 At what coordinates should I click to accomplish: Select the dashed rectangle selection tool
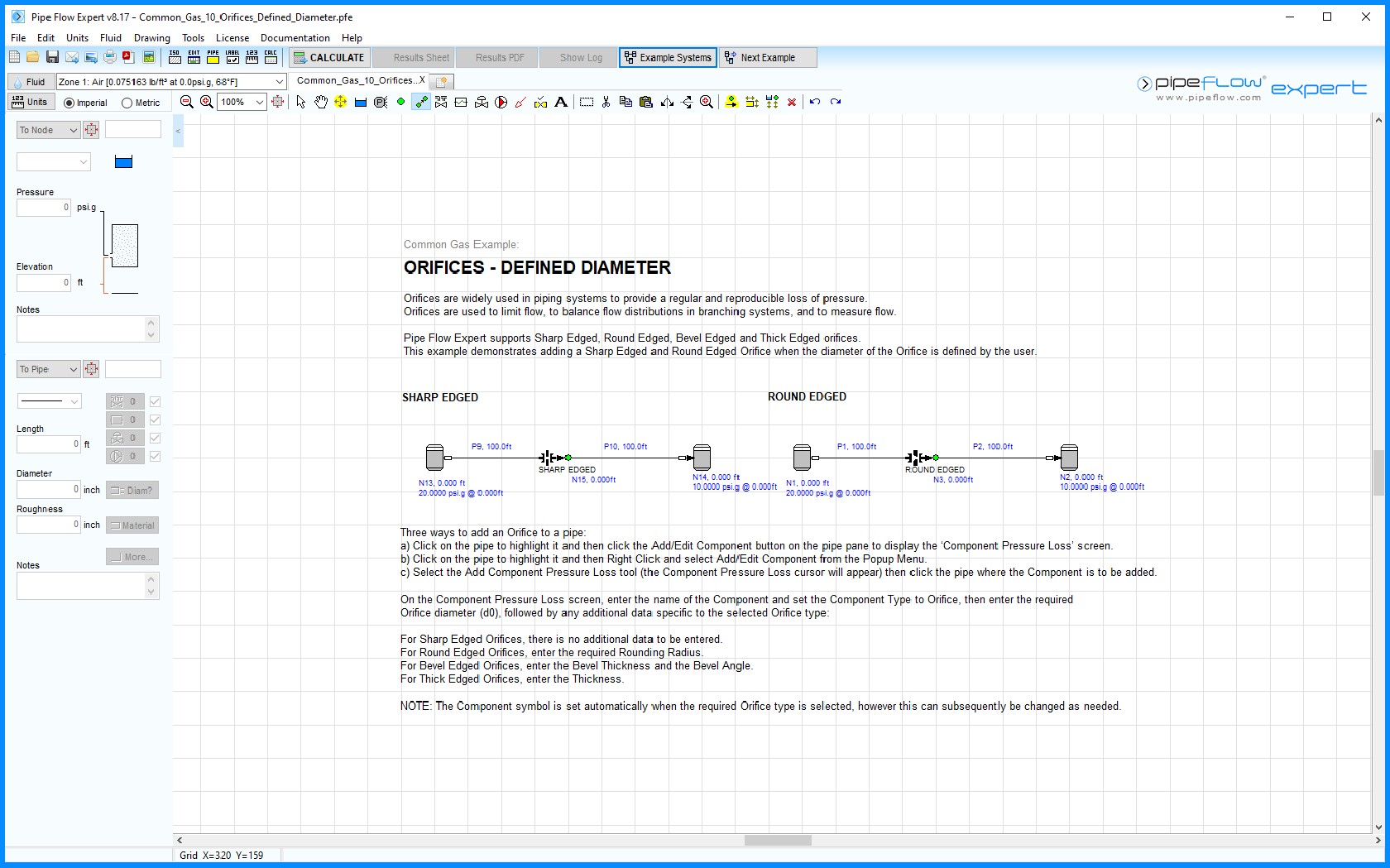[587, 102]
